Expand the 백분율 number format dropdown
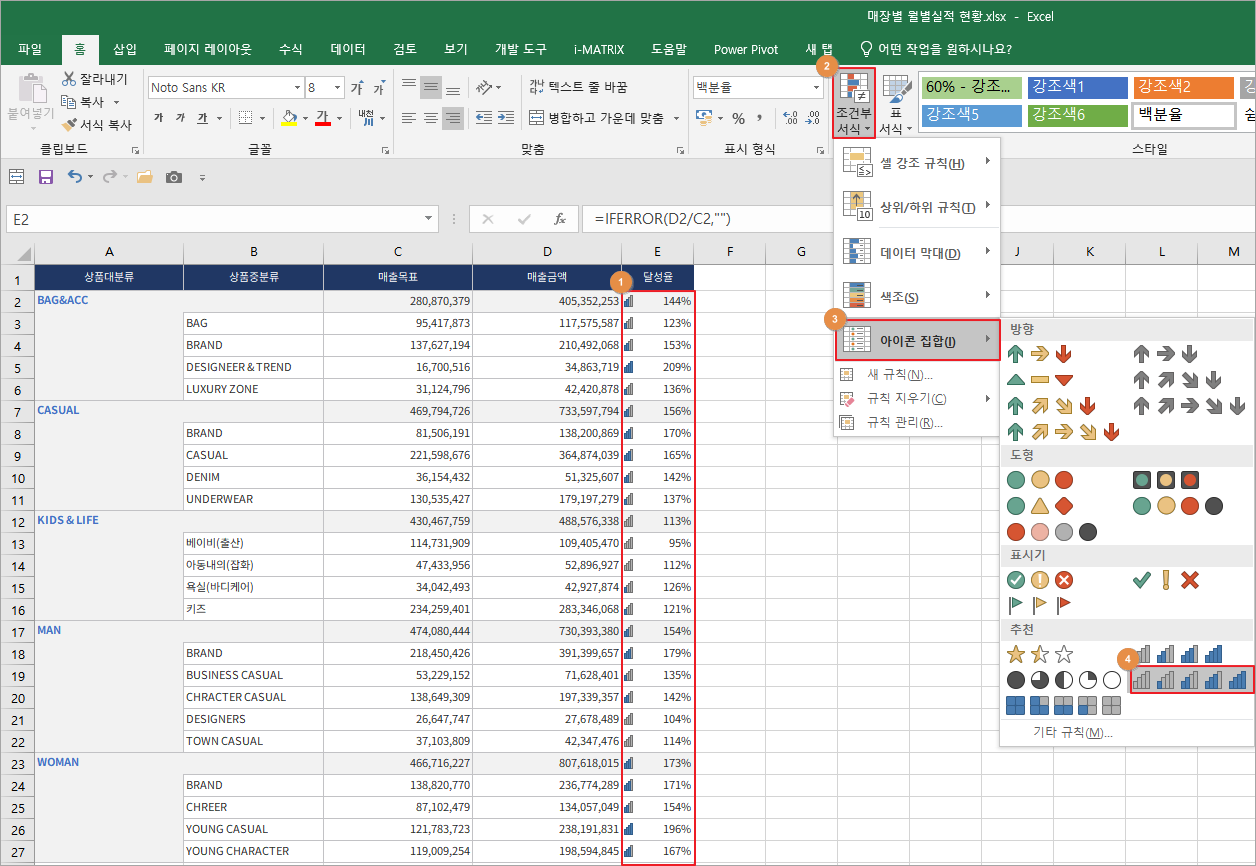The height and width of the screenshot is (866, 1256). click(816, 88)
